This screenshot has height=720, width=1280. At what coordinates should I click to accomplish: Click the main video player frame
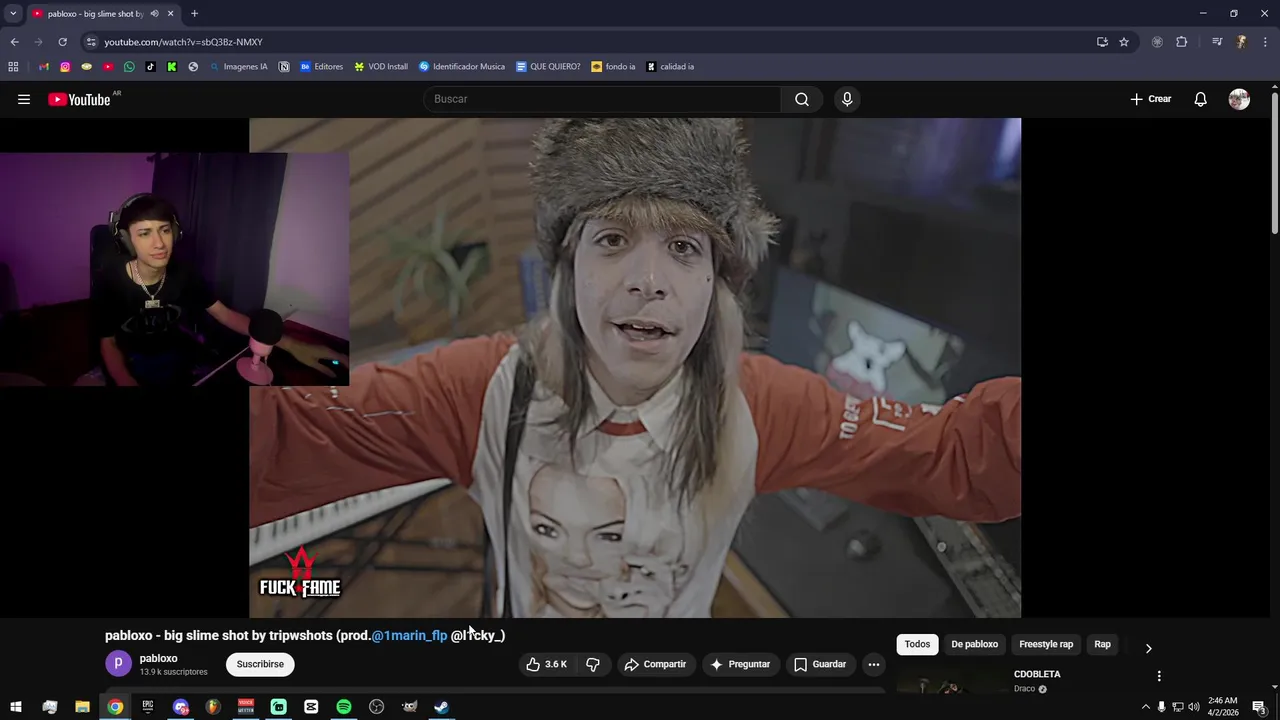coord(635,368)
